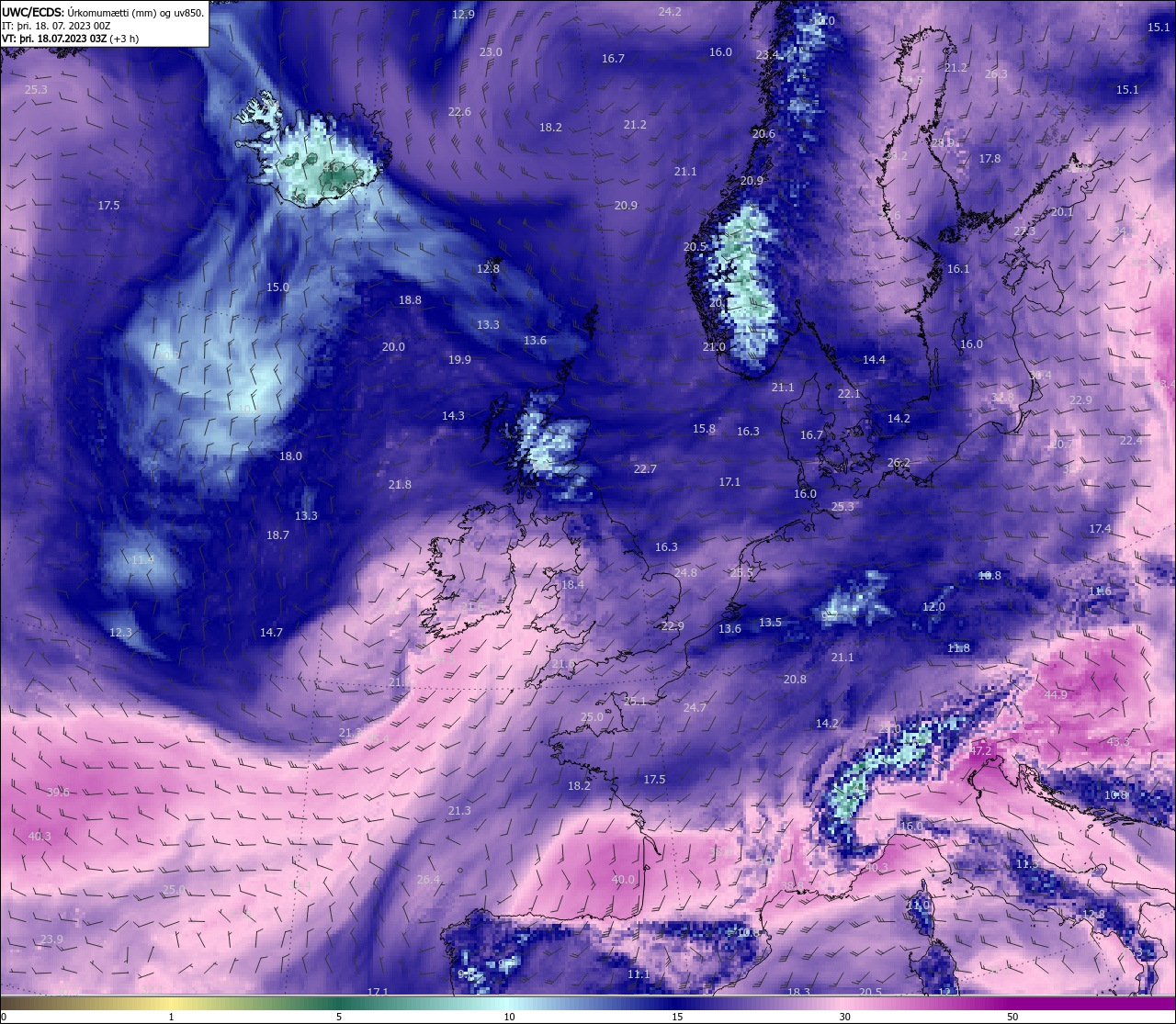Select the 22.7 value in the North Sea
The image size is (1176, 1024).
[645, 469]
